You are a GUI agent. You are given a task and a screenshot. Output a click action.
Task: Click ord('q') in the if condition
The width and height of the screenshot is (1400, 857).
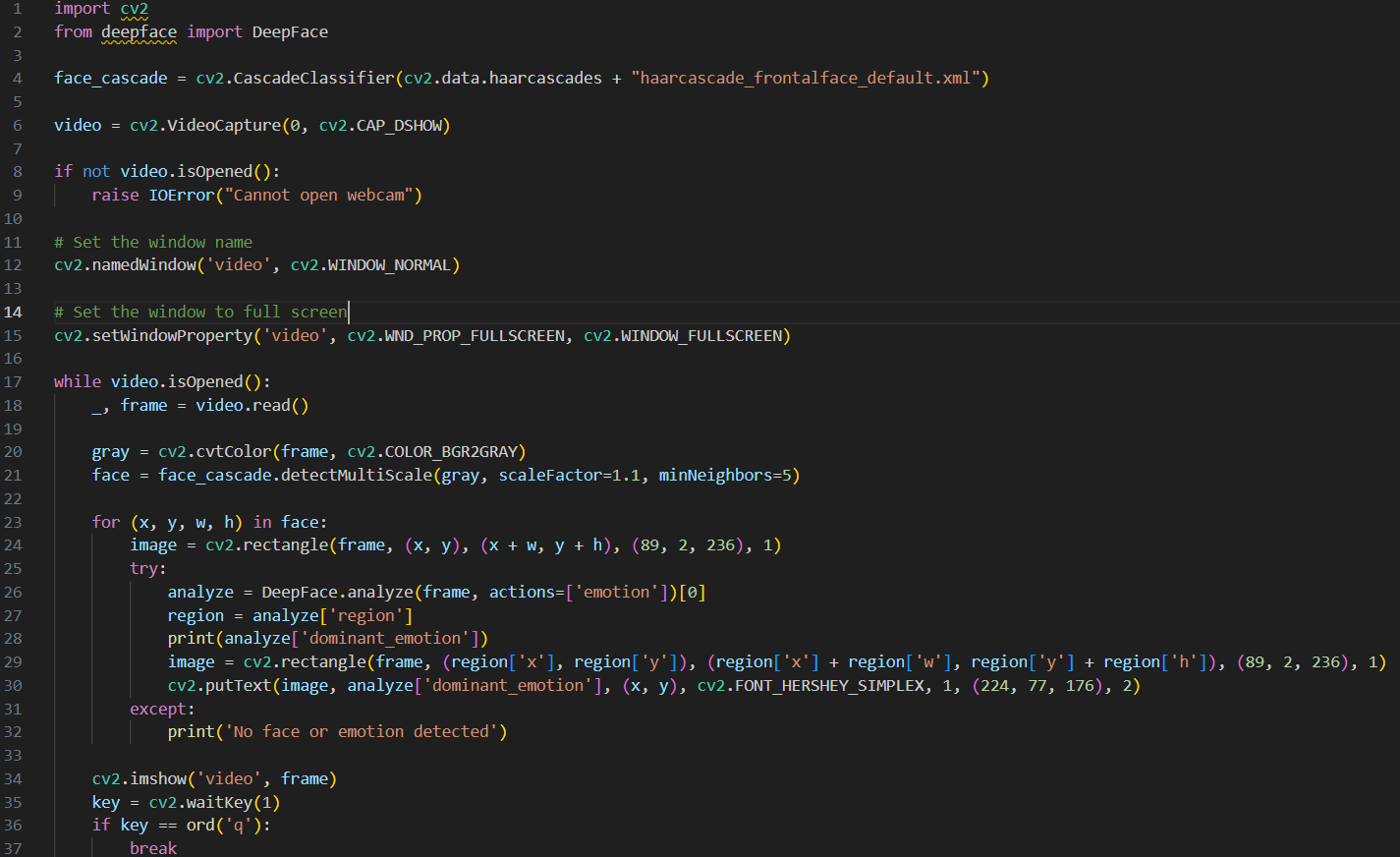click(224, 825)
